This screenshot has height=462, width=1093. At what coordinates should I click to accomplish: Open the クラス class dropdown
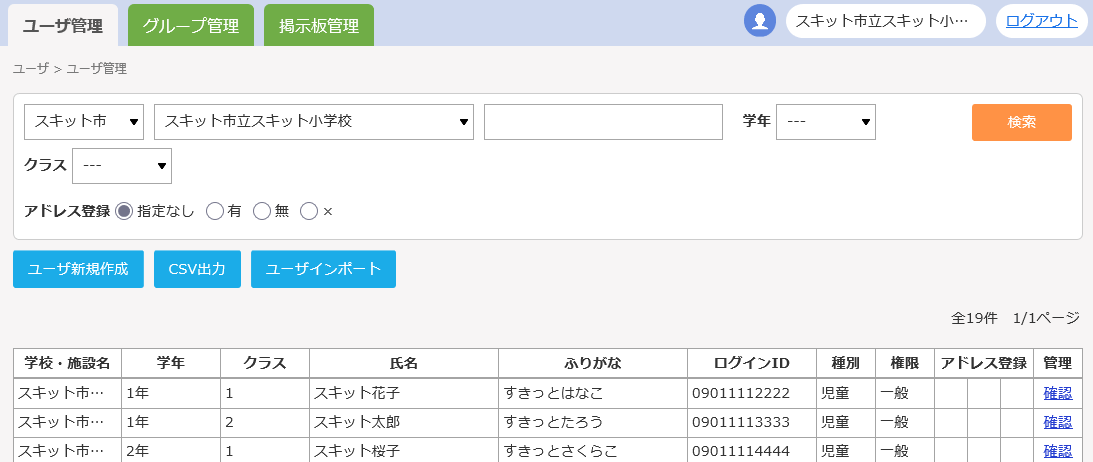point(122,166)
